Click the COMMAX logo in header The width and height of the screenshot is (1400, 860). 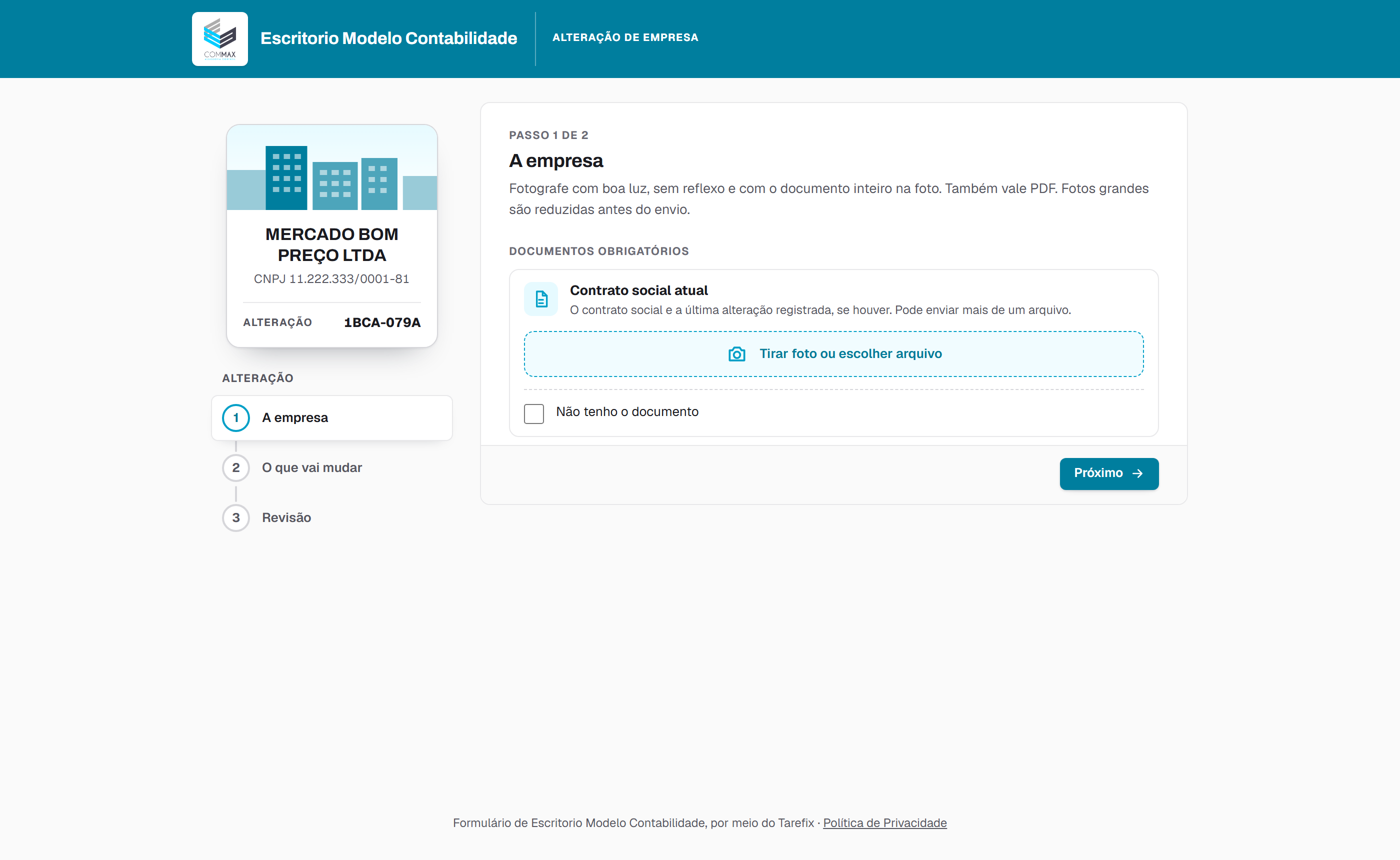(219, 38)
